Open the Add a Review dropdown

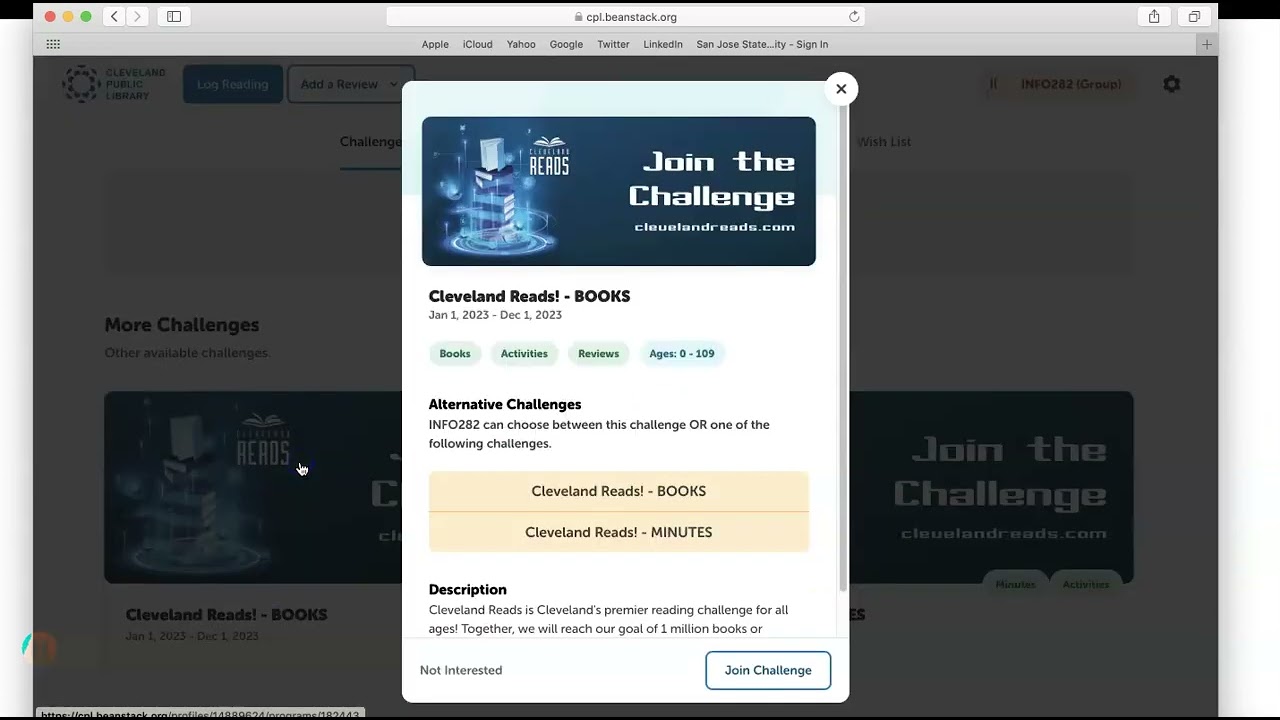pos(350,84)
